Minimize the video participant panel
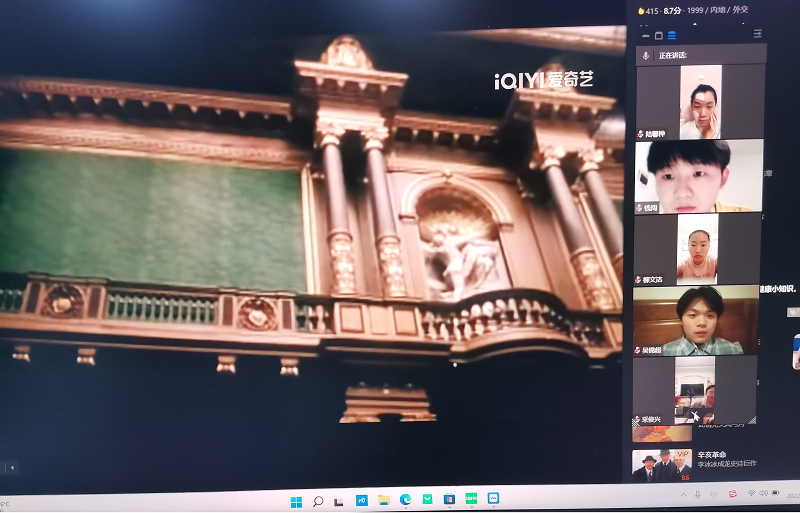 point(646,36)
